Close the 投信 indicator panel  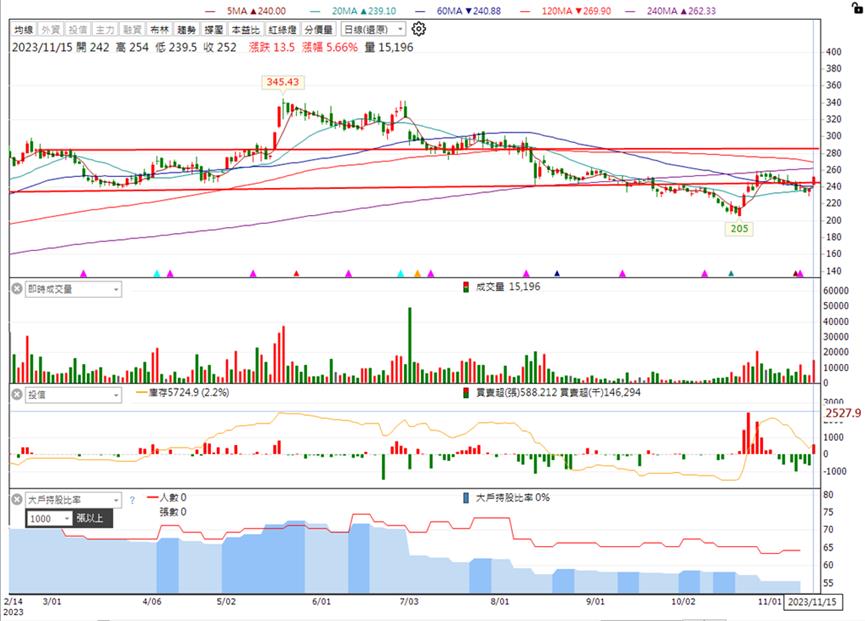[17, 394]
